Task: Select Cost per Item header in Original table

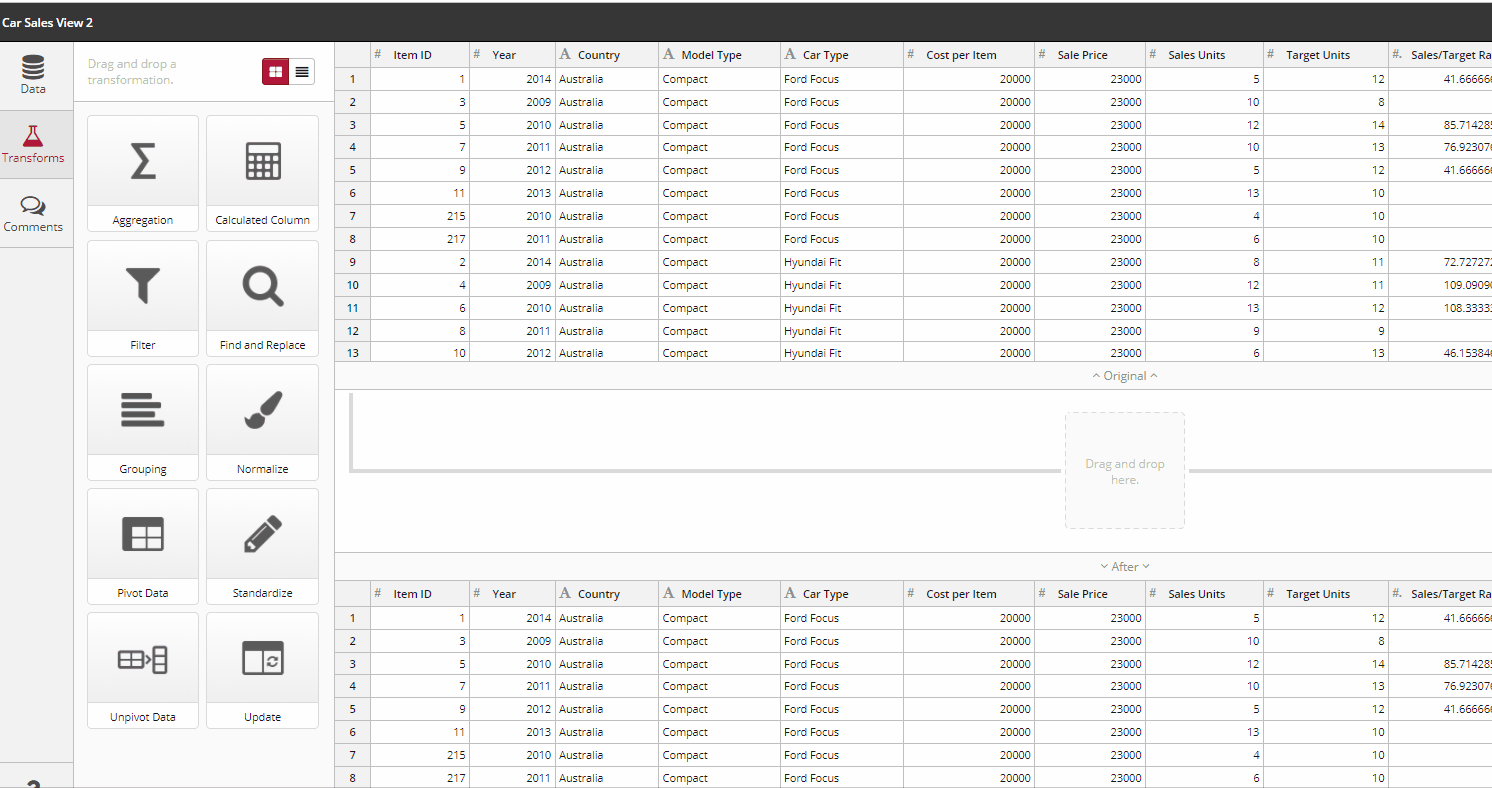Action: tap(969, 55)
